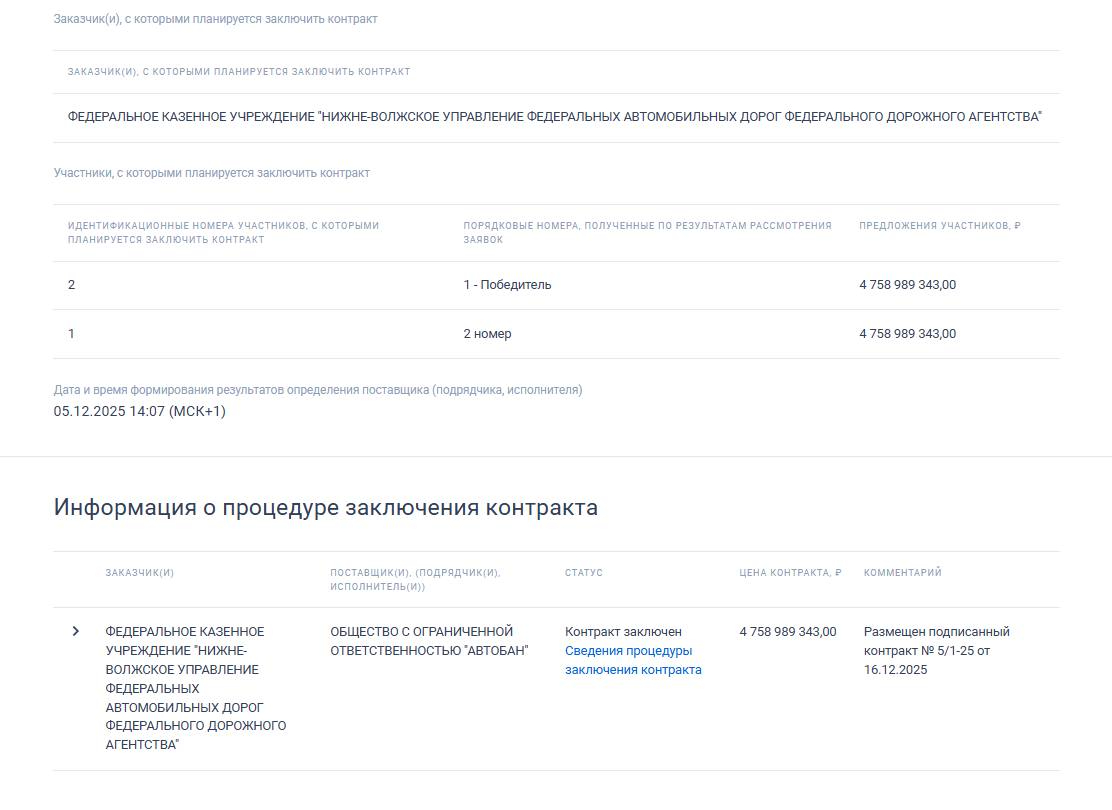The image size is (1112, 810).
Task: Click the "Поставщик(и), (подрядчик(и), исполнитель(и))" column header
Action: pyautogui.click(x=415, y=579)
